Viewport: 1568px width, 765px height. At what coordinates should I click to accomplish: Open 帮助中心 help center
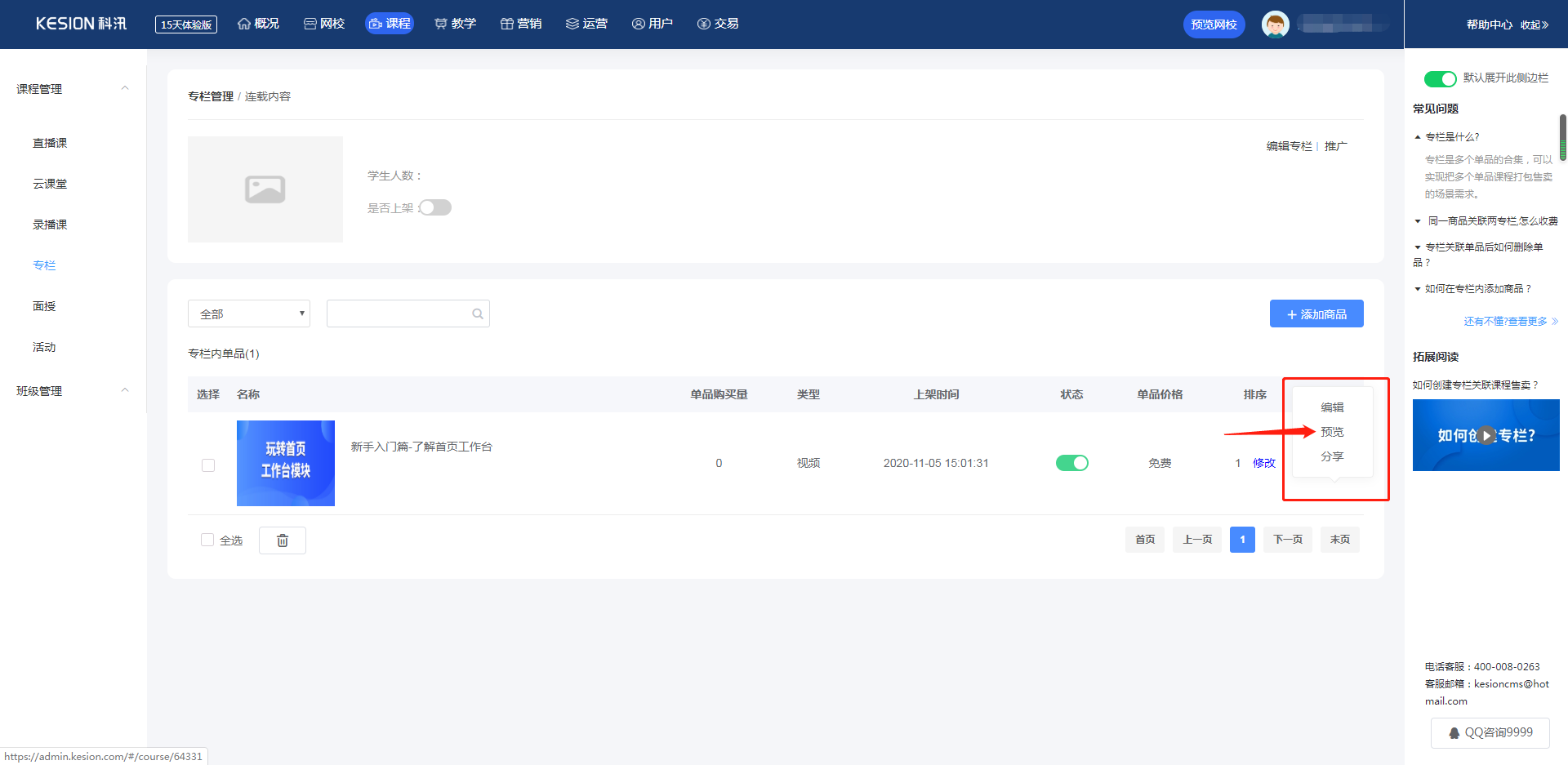tap(1489, 24)
